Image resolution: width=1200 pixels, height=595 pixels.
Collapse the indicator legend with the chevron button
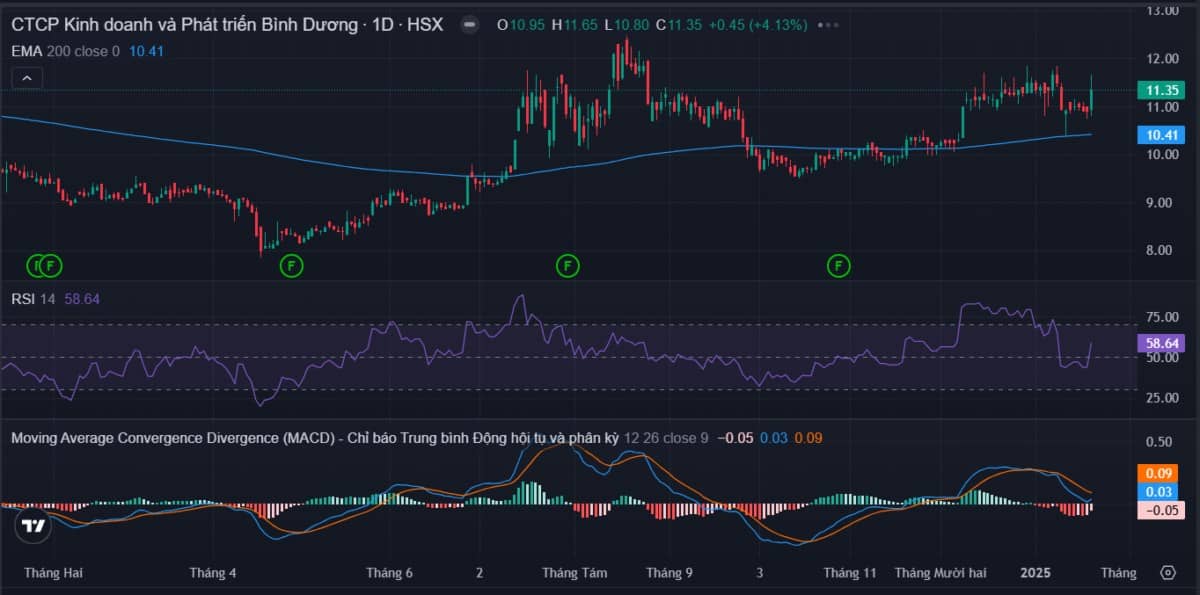coord(27,78)
